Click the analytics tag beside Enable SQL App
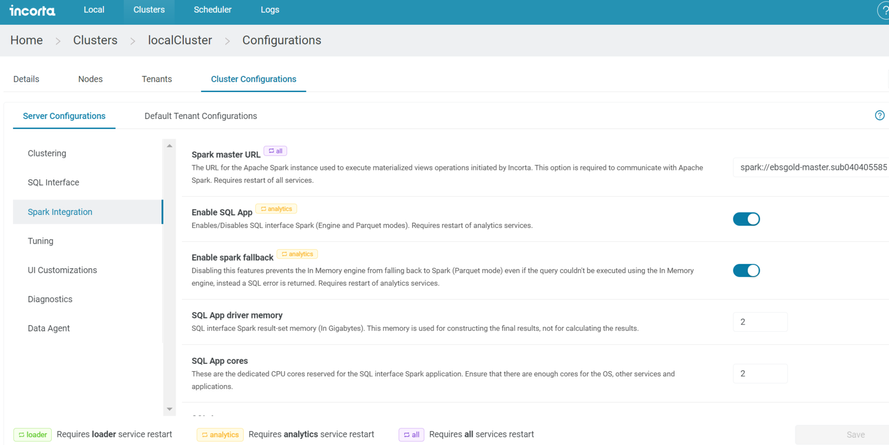889x445 pixels. click(276, 210)
